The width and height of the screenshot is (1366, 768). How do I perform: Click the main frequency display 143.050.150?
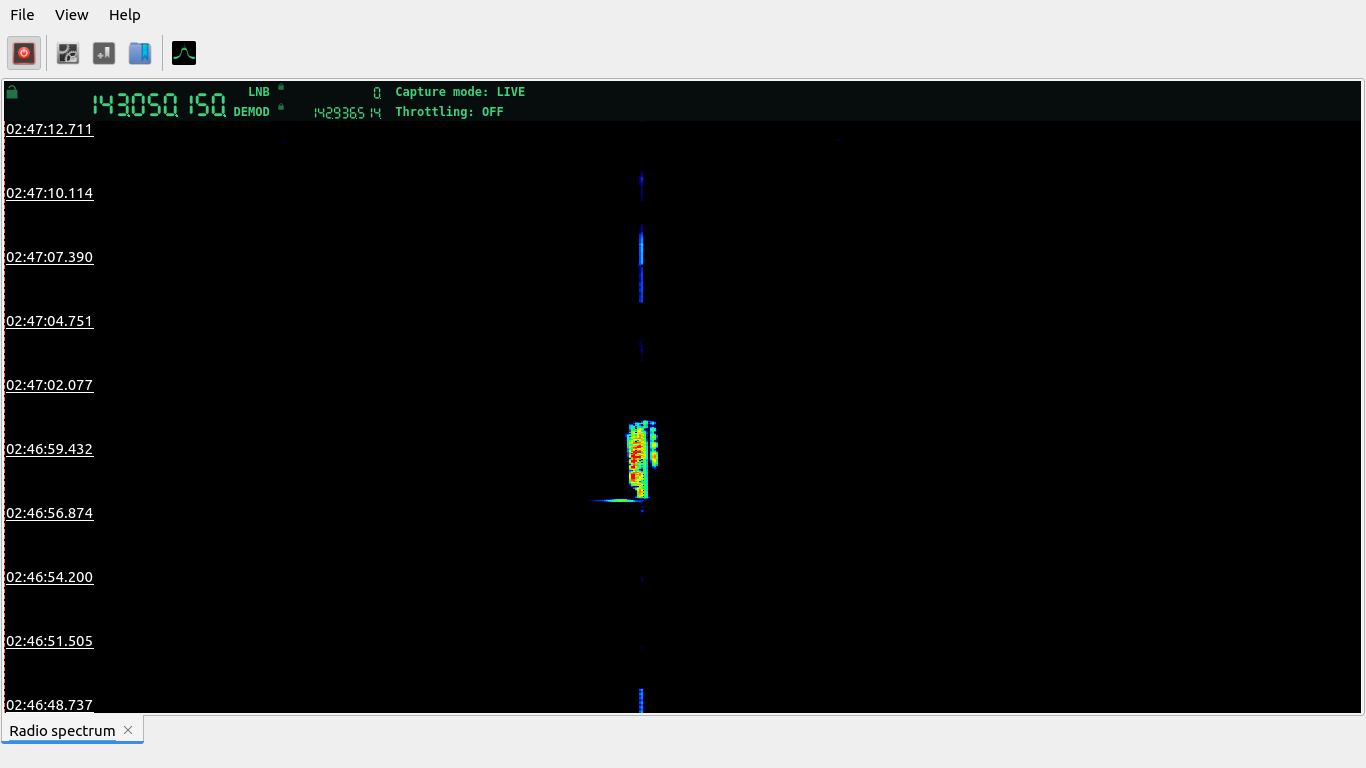[159, 105]
